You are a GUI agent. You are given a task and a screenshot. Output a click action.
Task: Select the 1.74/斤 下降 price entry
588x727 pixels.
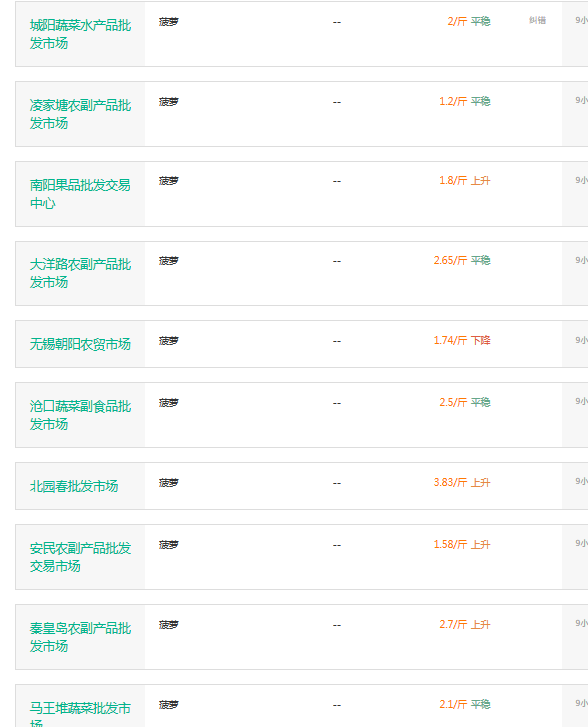tap(462, 340)
